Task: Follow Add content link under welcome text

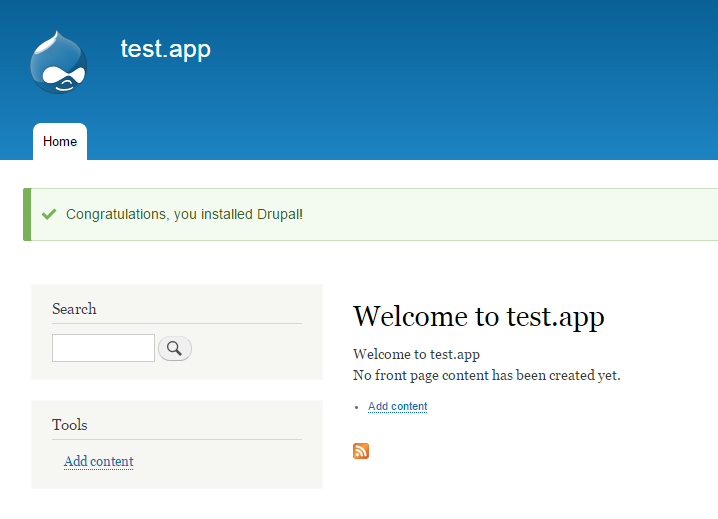Action: (x=397, y=406)
